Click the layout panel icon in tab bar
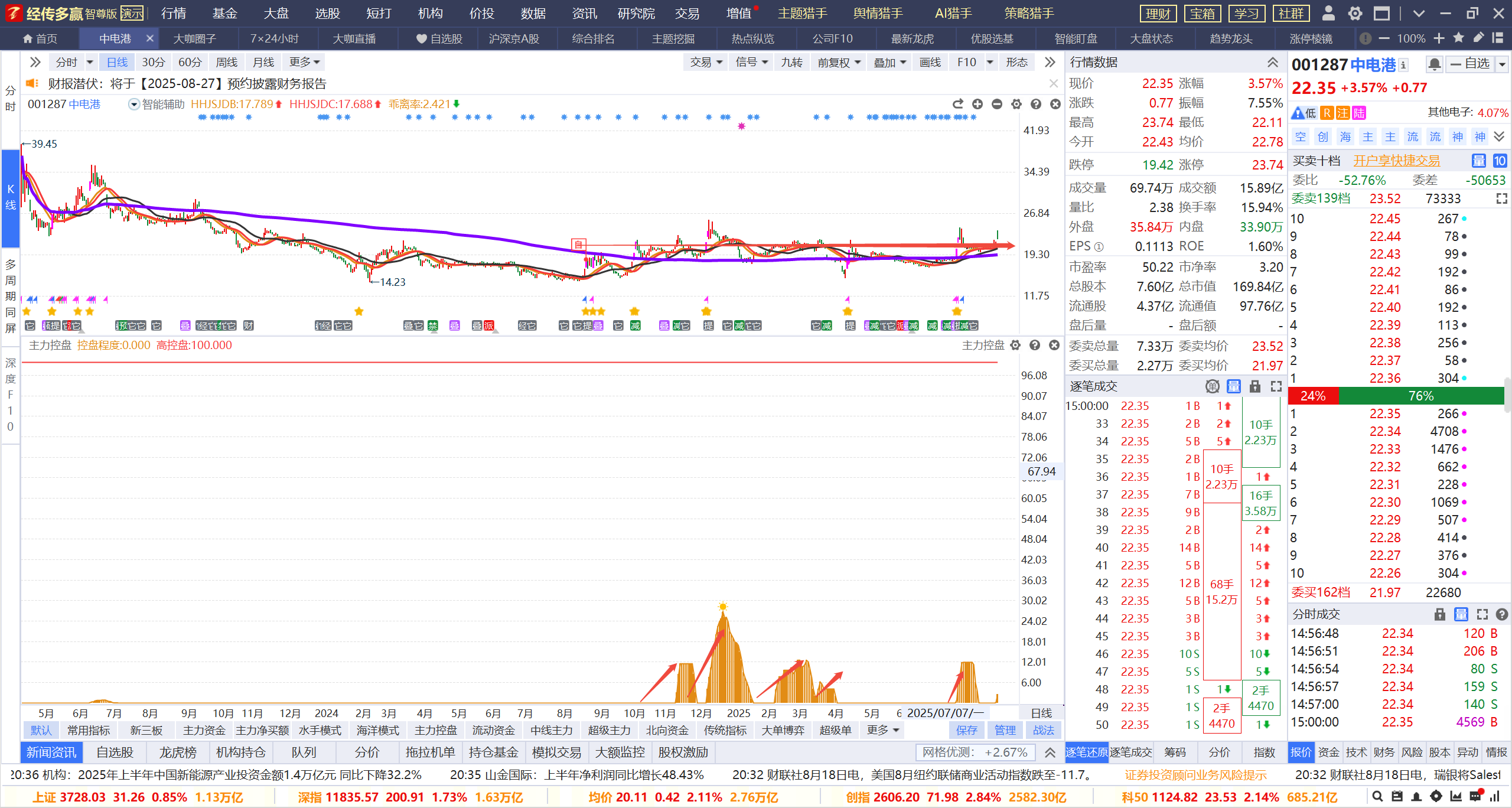This screenshot has height=808, width=1512. (x=1498, y=38)
